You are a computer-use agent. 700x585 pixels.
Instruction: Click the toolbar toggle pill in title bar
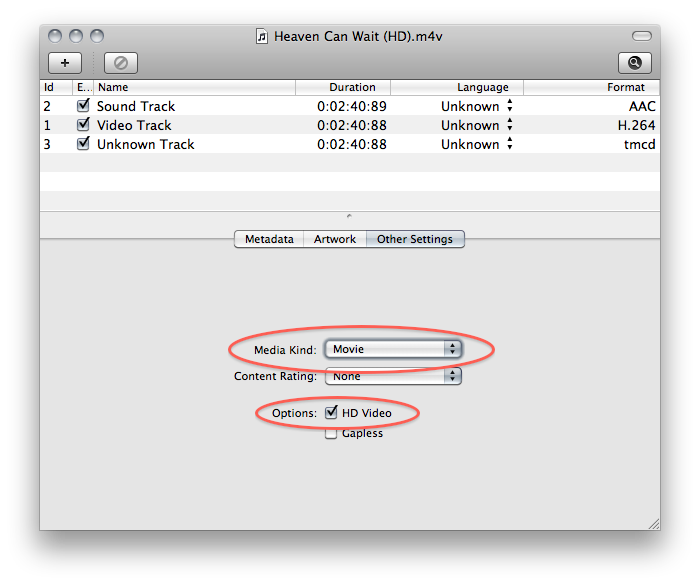(x=641, y=36)
